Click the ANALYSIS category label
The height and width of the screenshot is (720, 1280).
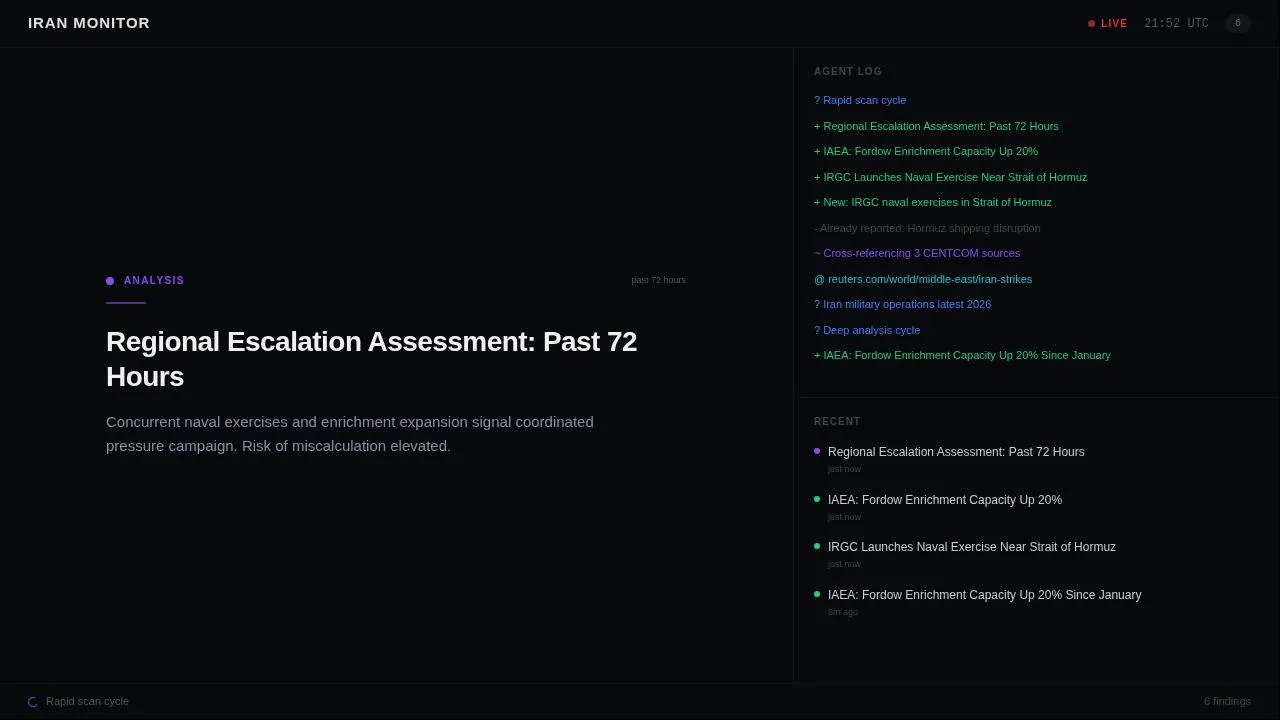click(154, 281)
